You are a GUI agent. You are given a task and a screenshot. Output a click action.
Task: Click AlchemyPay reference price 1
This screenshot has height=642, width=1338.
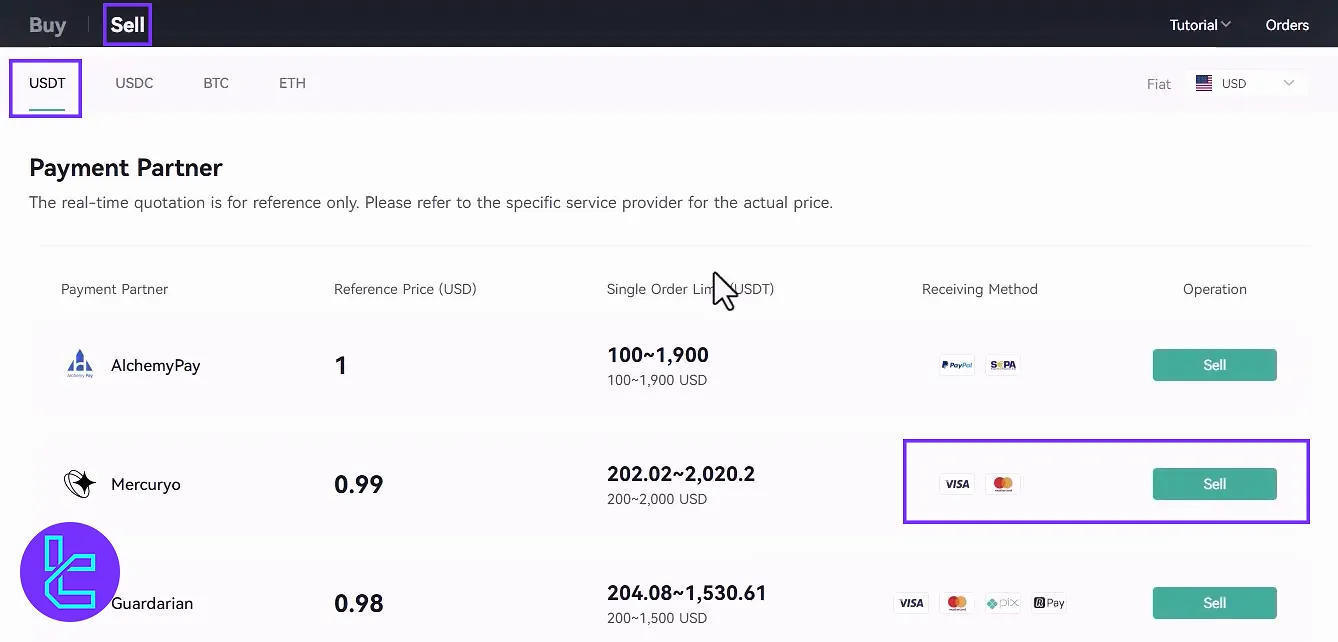click(341, 366)
